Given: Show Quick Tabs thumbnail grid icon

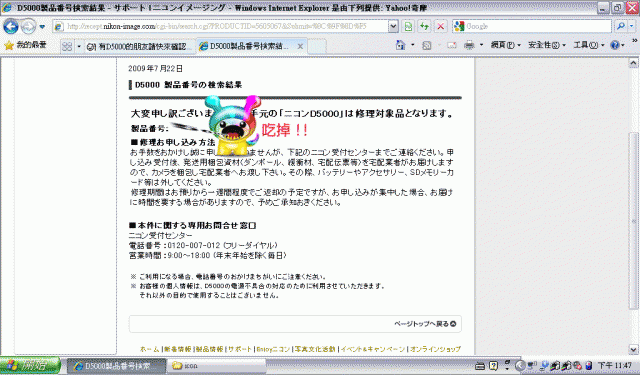Looking at the screenshot, I should (67, 46).
